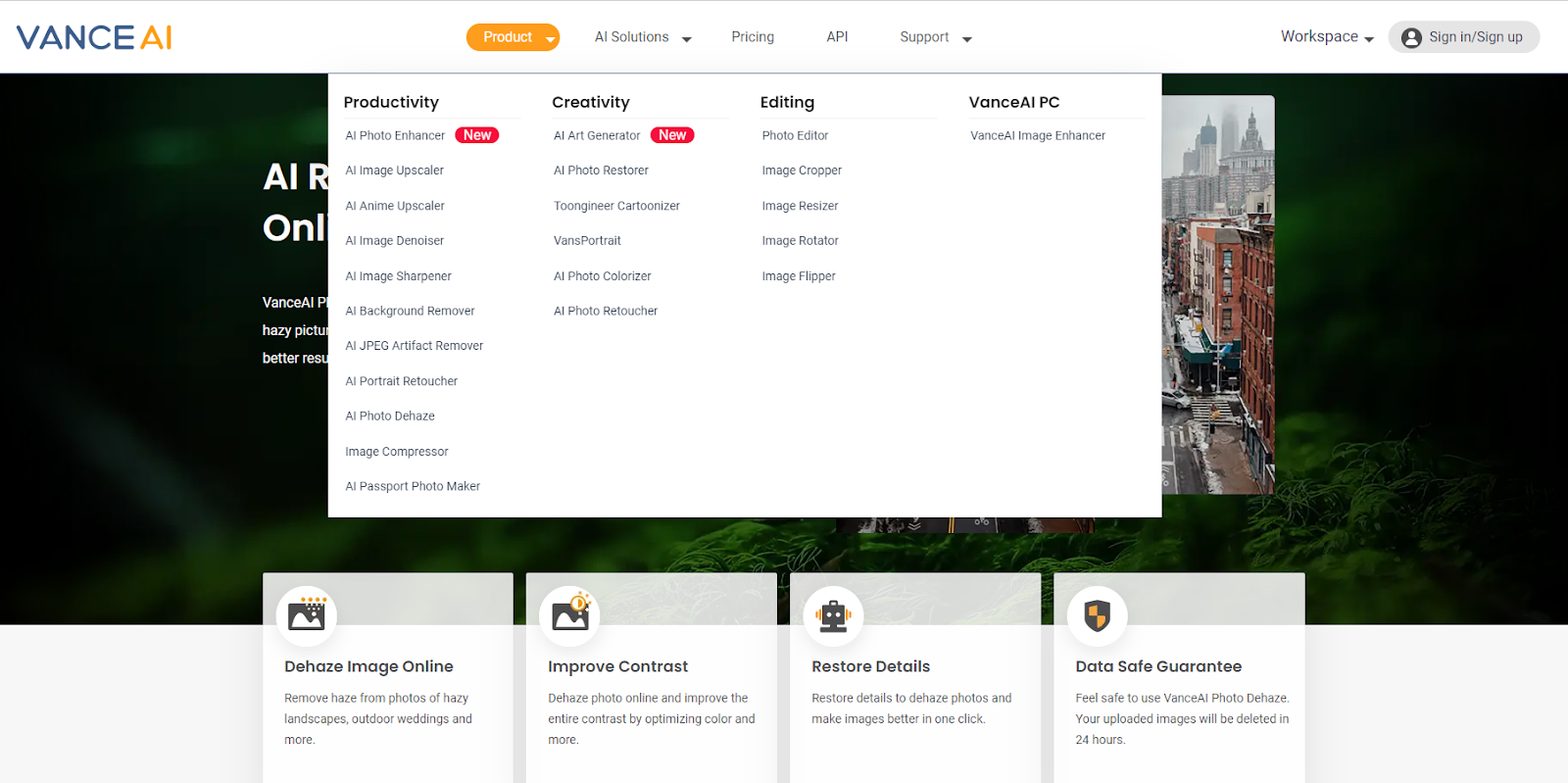Click the city street preview image
Viewport: 1568px width, 783px height.
1218,294
